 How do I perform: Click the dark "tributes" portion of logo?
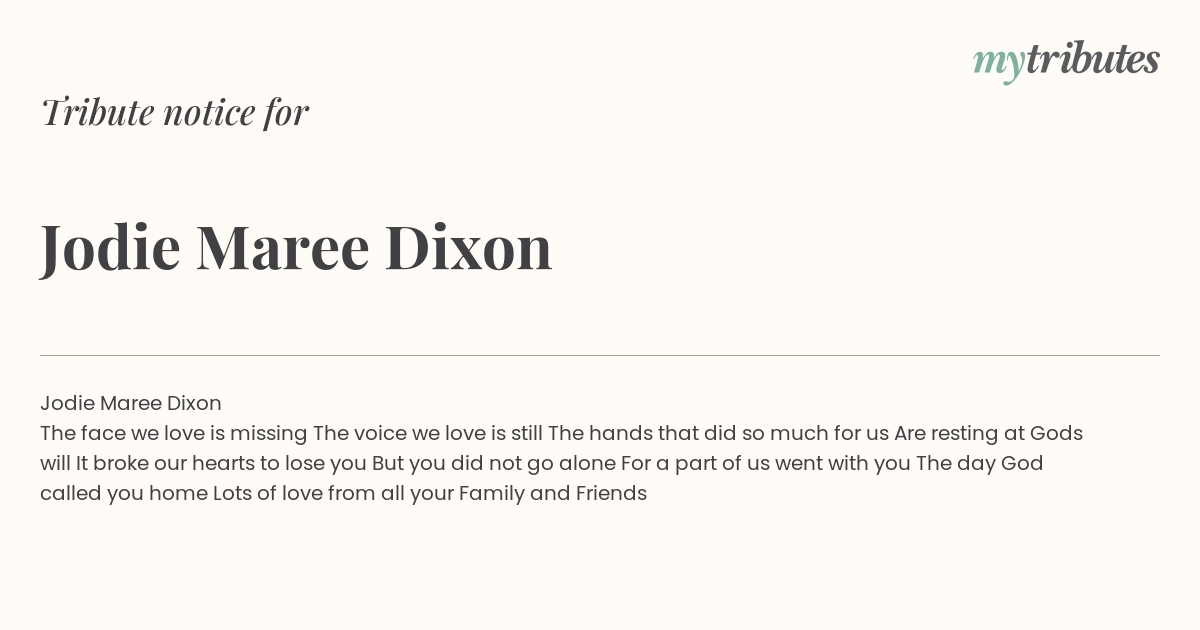1093,59
